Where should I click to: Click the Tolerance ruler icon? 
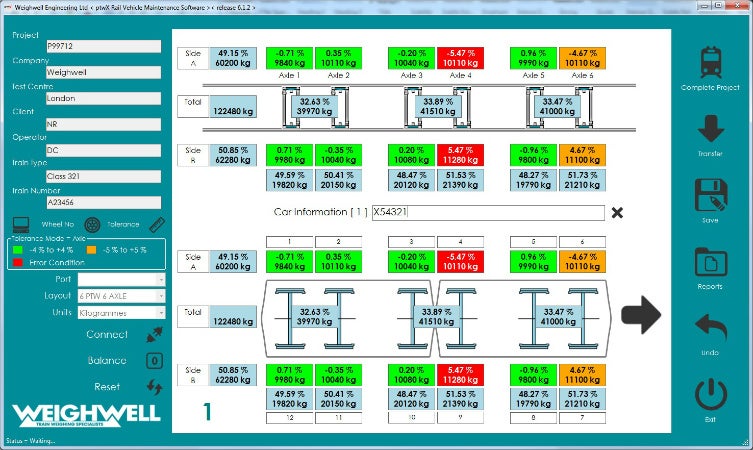click(157, 225)
